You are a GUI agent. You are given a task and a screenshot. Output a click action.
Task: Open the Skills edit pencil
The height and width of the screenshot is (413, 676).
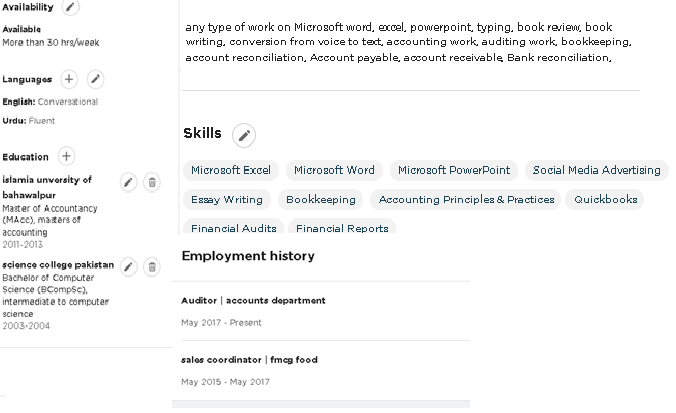coord(244,135)
